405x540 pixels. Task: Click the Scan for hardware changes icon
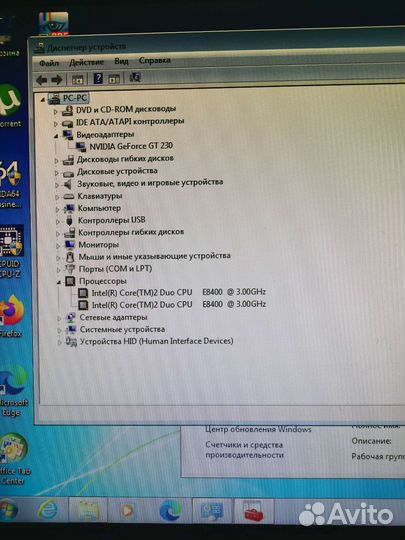tap(135, 78)
